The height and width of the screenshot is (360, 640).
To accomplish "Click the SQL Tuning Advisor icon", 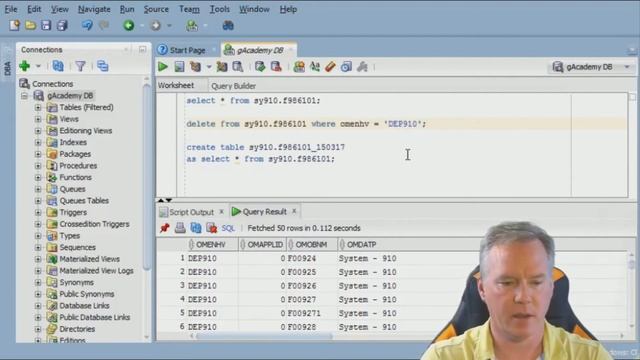I will click(x=238, y=67).
